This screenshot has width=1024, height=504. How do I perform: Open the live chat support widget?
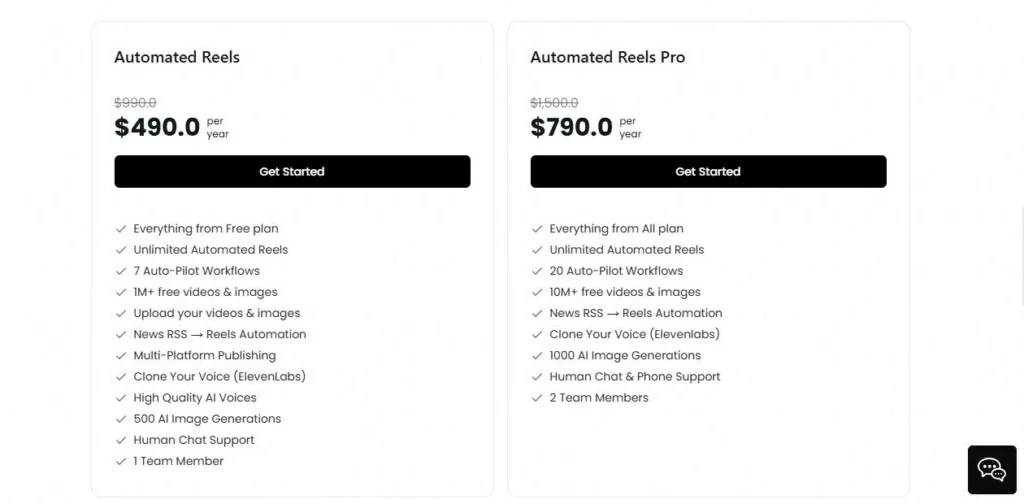(991, 470)
